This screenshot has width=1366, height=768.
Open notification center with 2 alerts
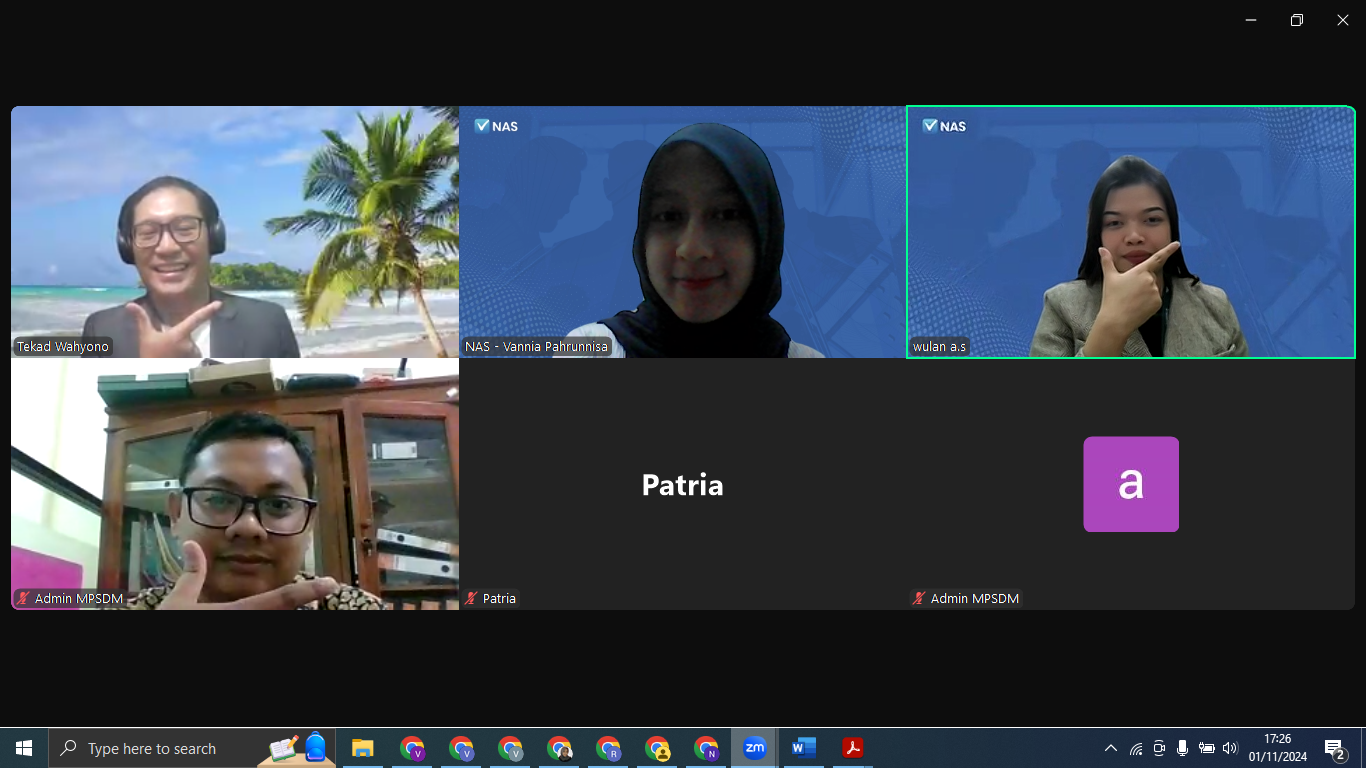pos(1334,749)
